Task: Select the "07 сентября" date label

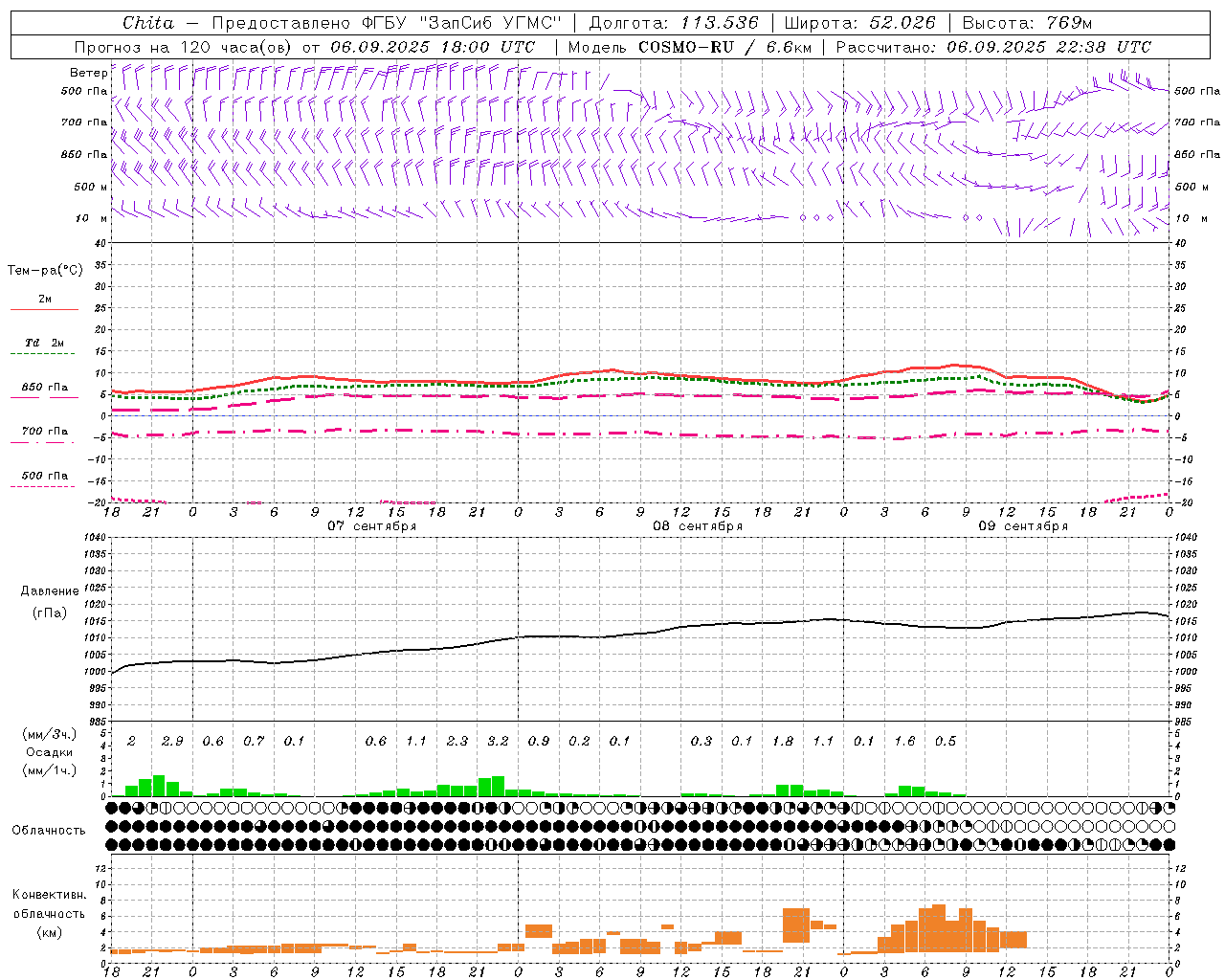Action: click(371, 526)
